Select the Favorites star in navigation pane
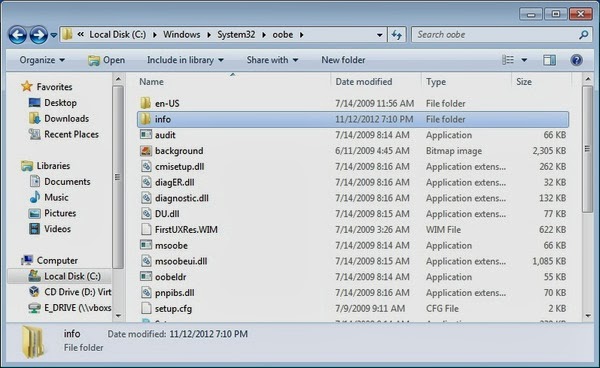 point(27,86)
